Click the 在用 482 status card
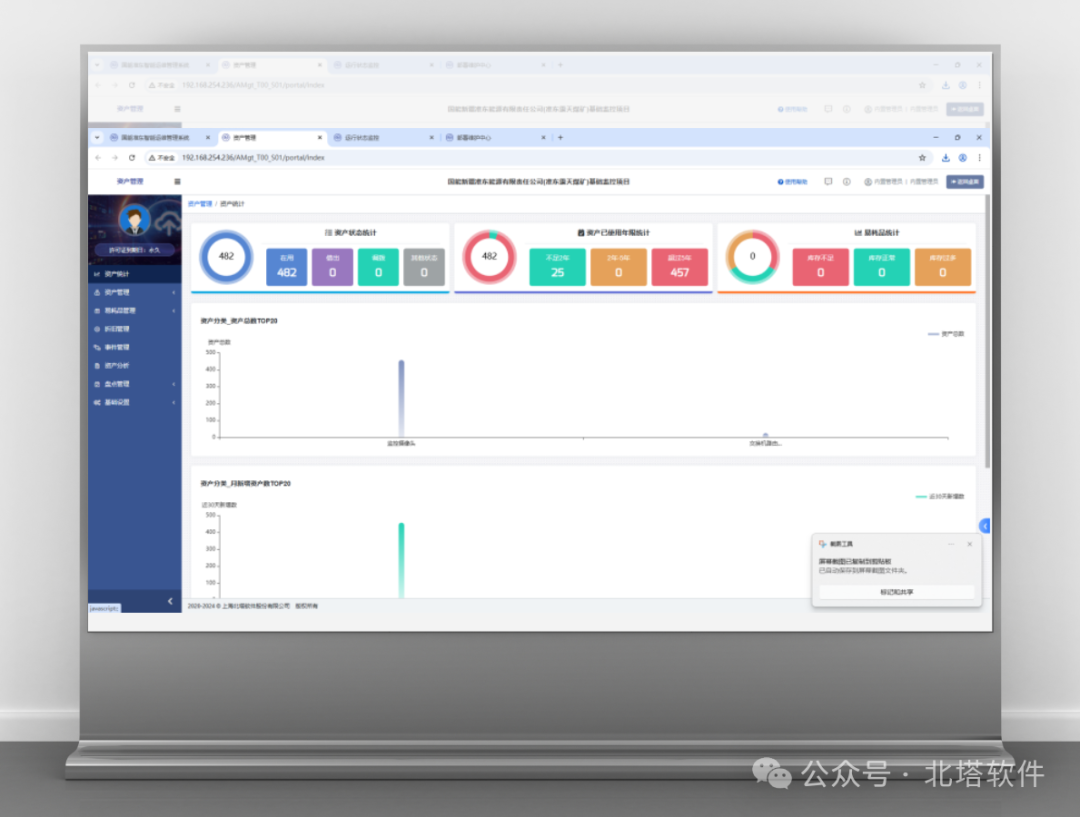This screenshot has height=817, width=1080. click(287, 267)
